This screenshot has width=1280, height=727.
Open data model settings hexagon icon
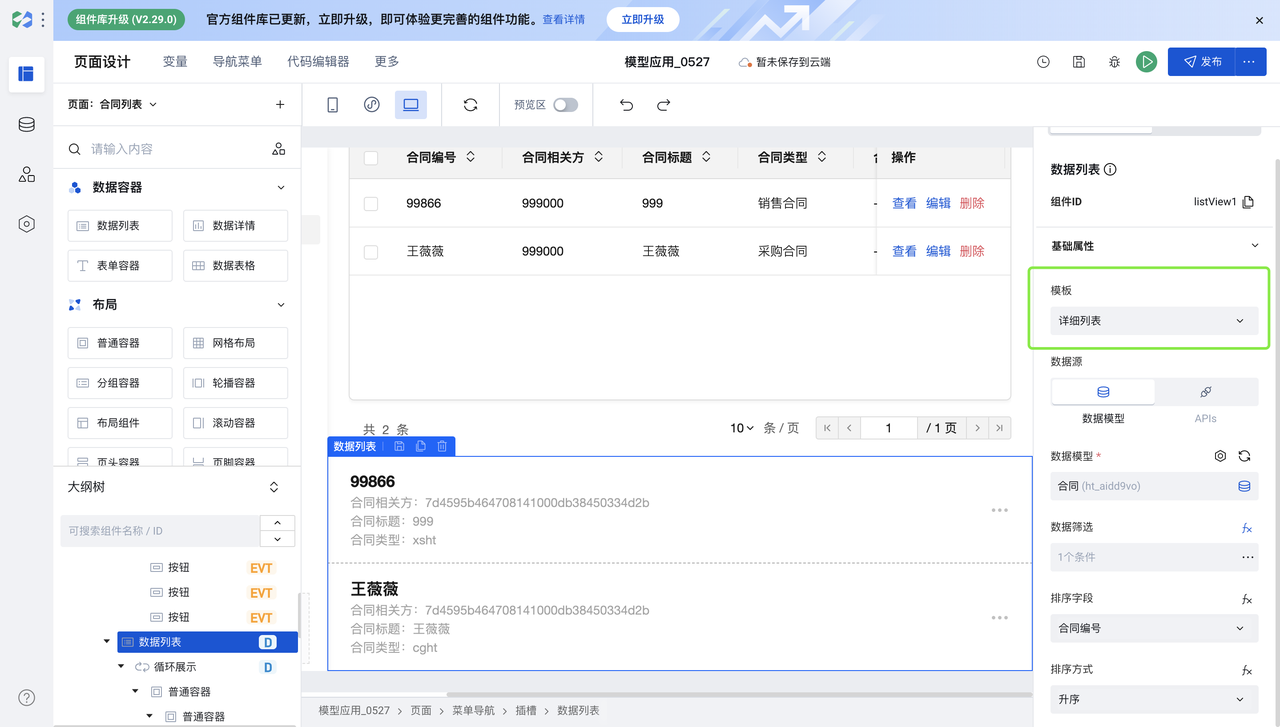coord(1220,456)
